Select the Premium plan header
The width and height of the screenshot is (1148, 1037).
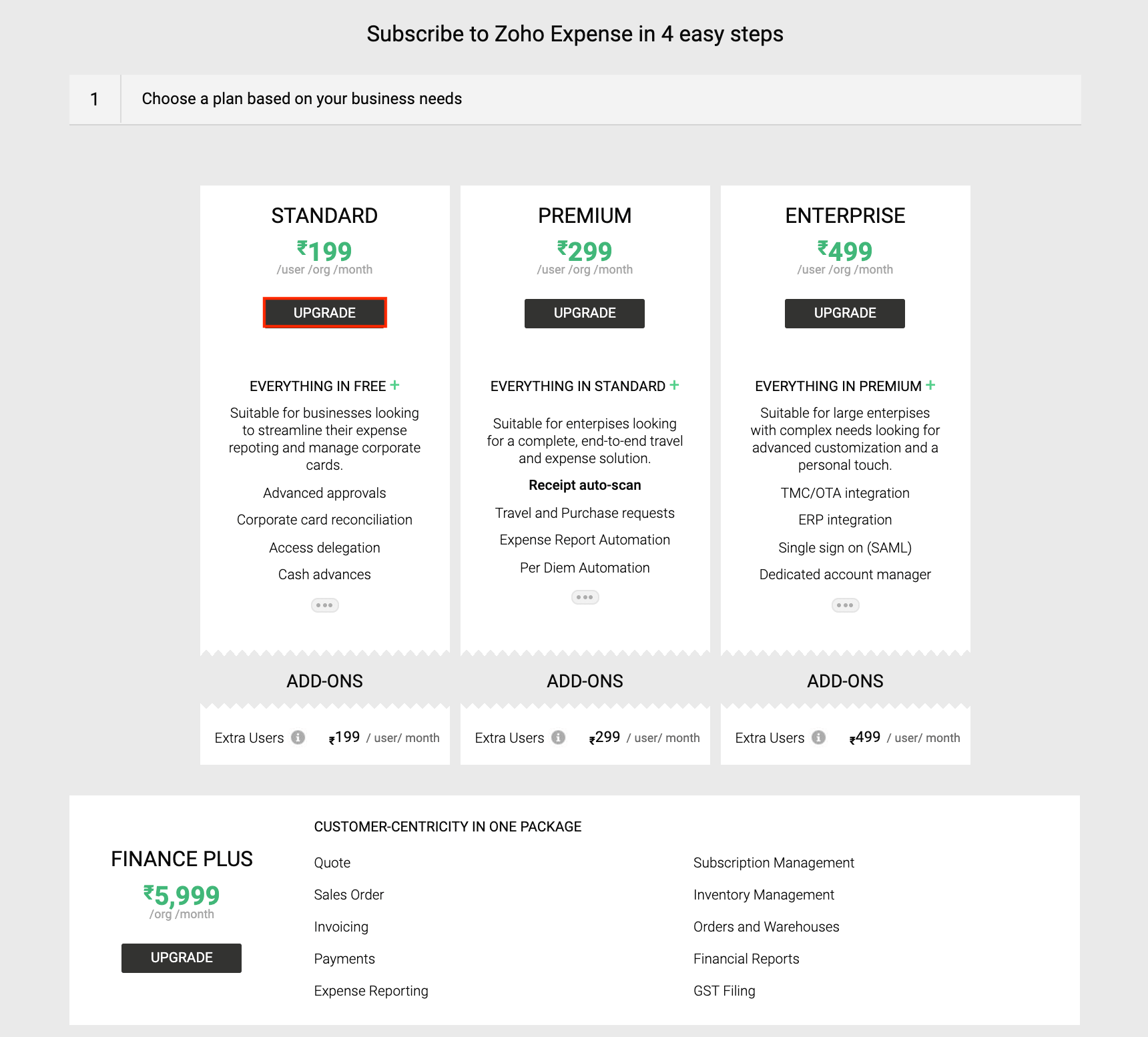[x=585, y=215]
